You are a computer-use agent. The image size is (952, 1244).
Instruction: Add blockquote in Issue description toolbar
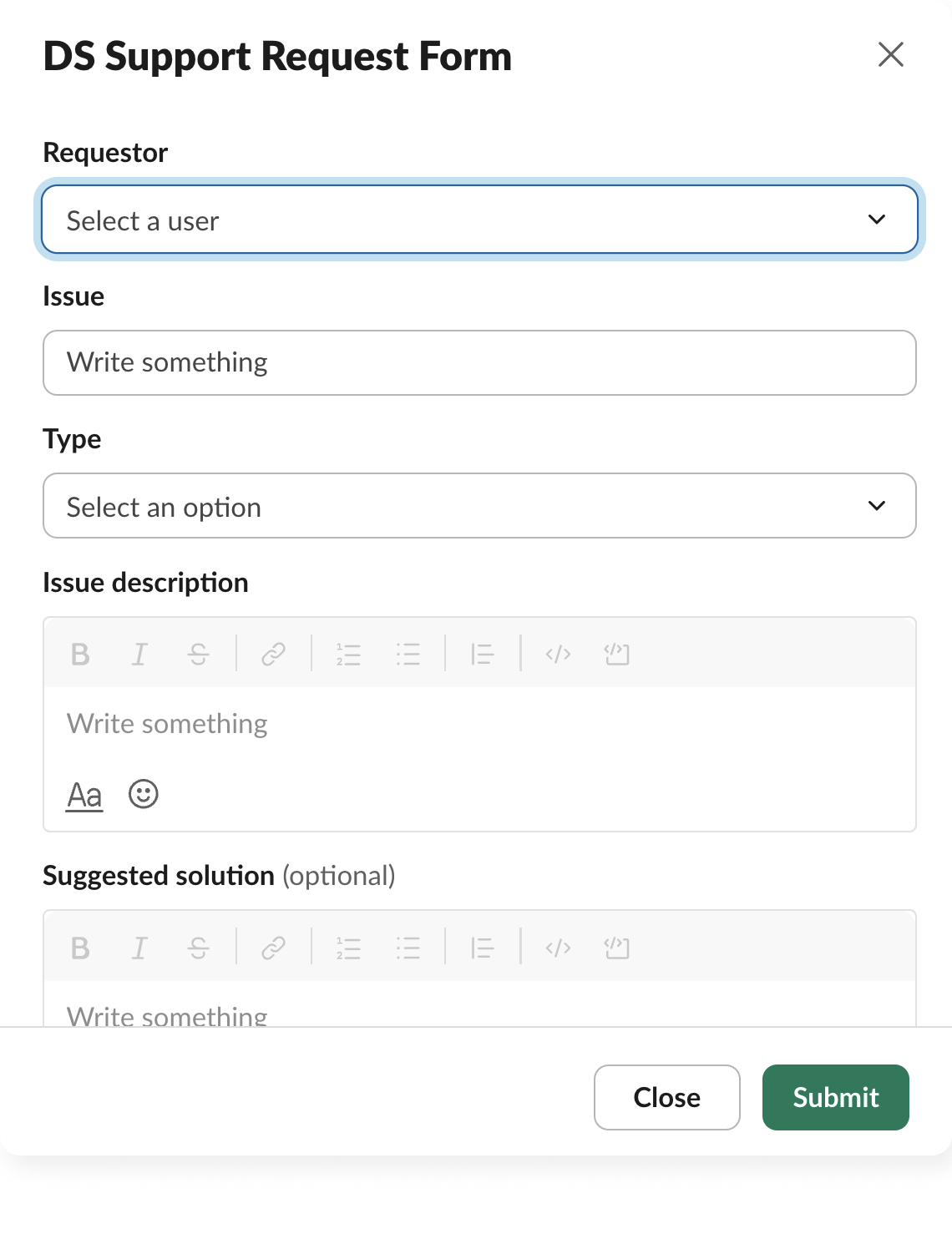click(x=482, y=655)
